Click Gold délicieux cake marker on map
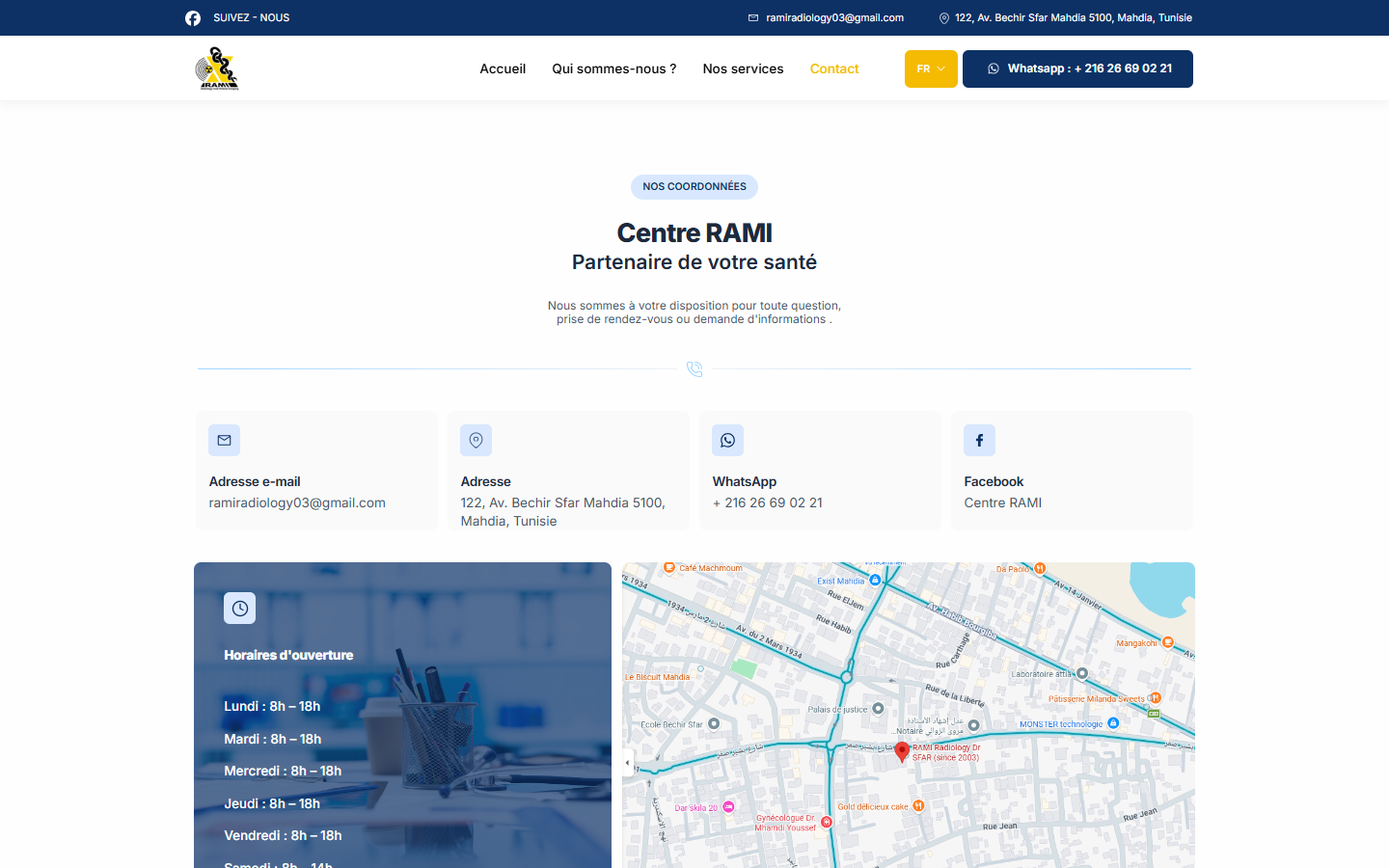This screenshot has width=1389, height=868. (x=918, y=806)
